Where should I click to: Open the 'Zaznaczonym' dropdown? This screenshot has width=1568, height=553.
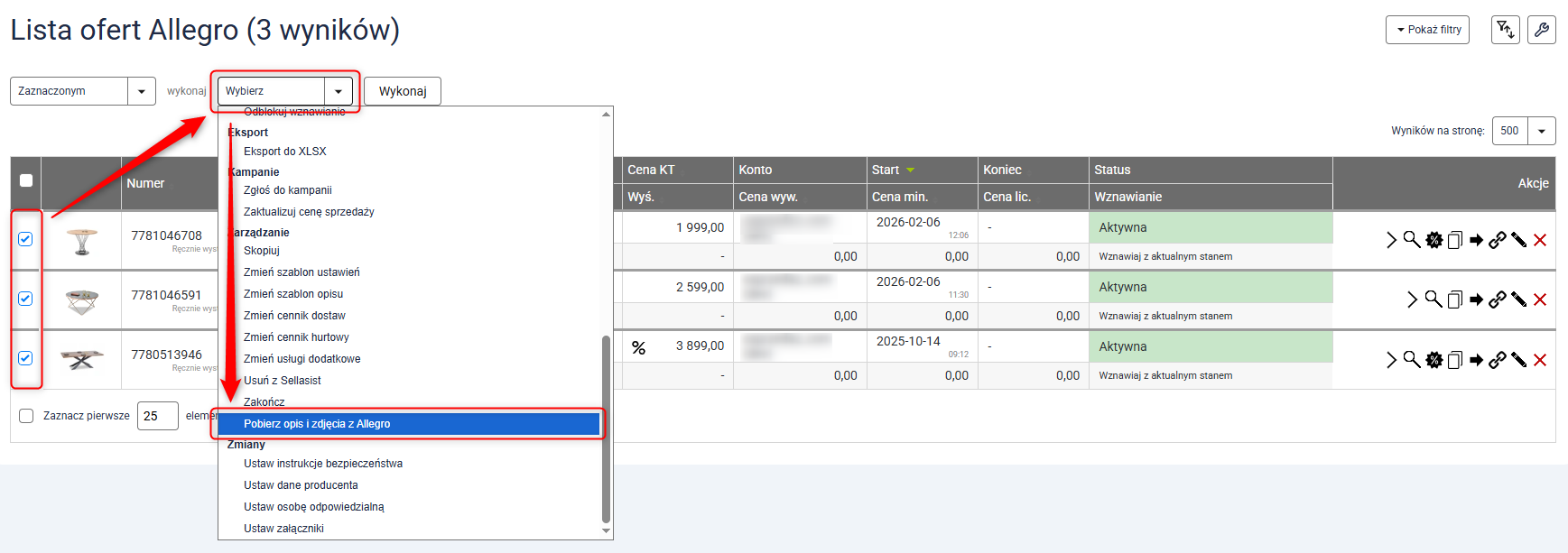(82, 91)
